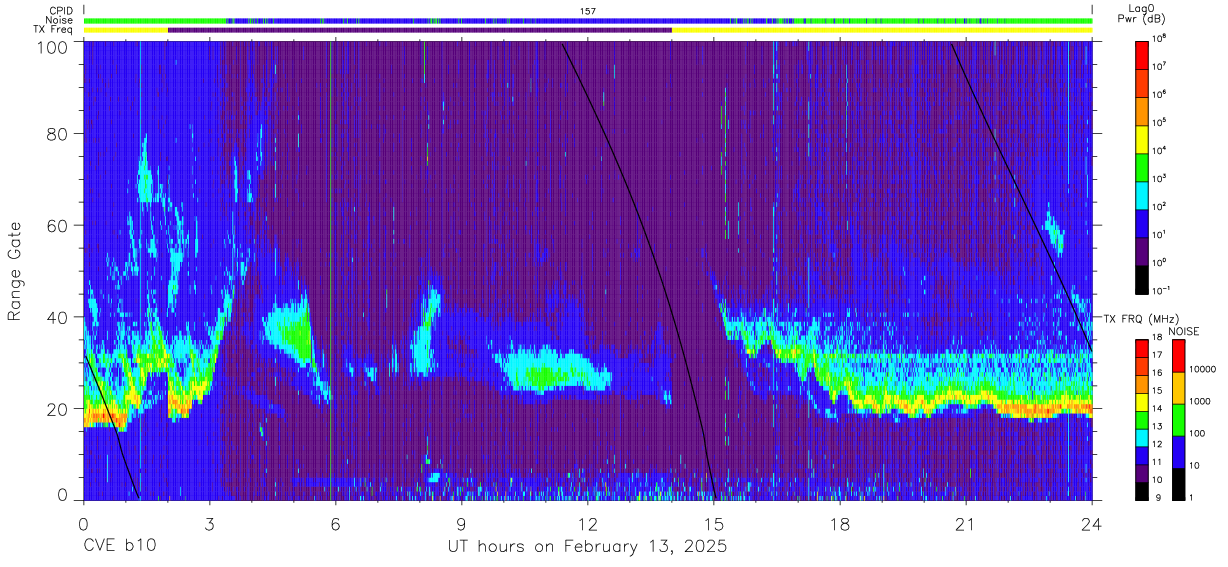Viewport: 1228px width, 567px height.
Task: Select the Noise row label
Action: pyautogui.click(x=59, y=20)
